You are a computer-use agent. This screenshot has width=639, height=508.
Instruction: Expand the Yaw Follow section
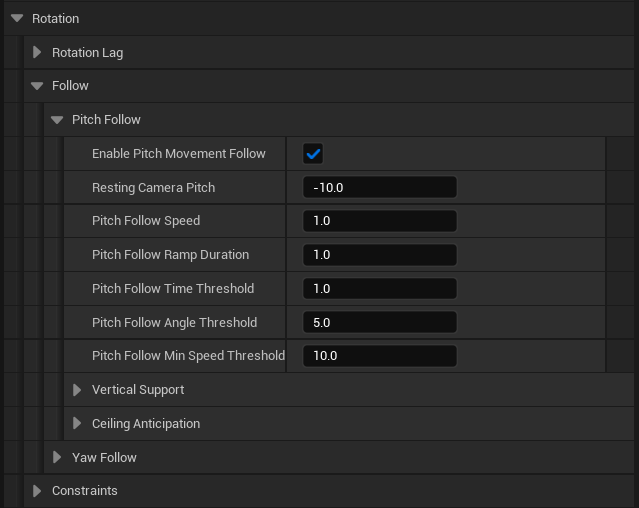tap(57, 458)
